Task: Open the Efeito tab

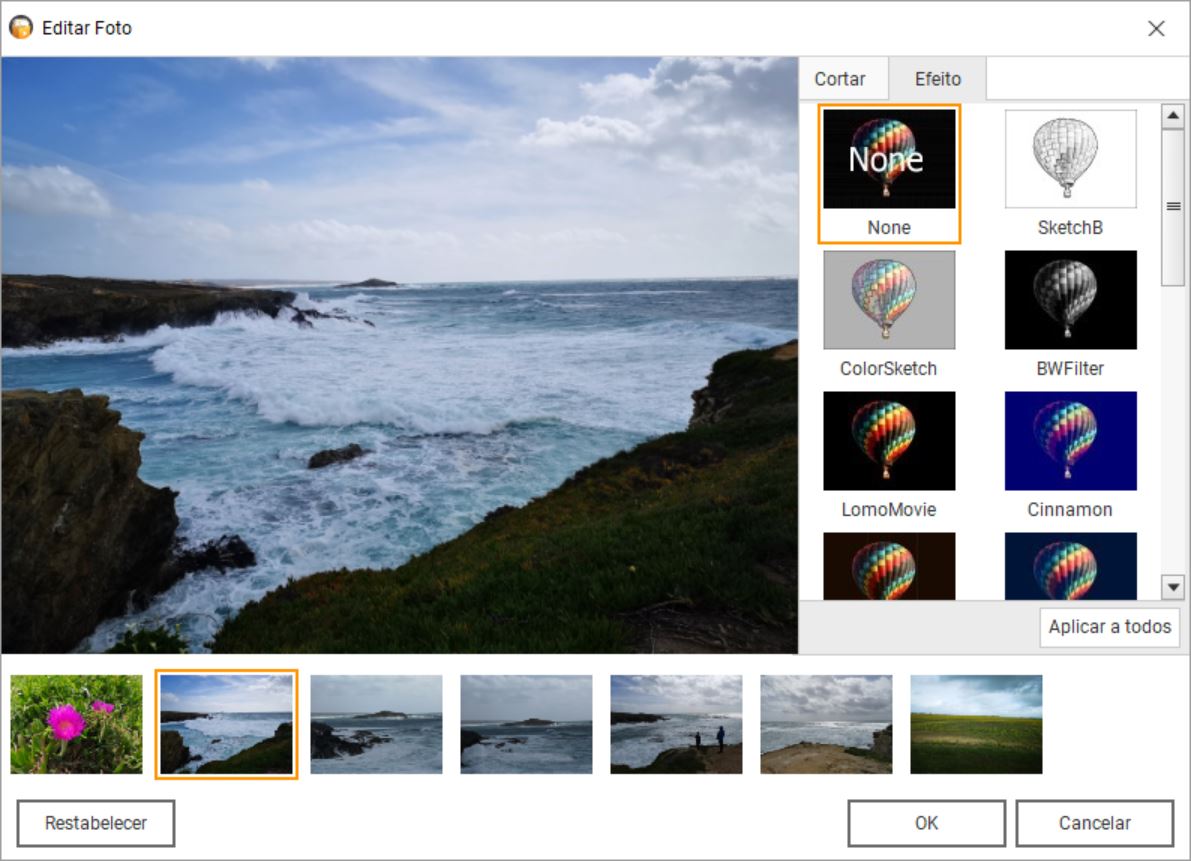Action: [x=937, y=79]
